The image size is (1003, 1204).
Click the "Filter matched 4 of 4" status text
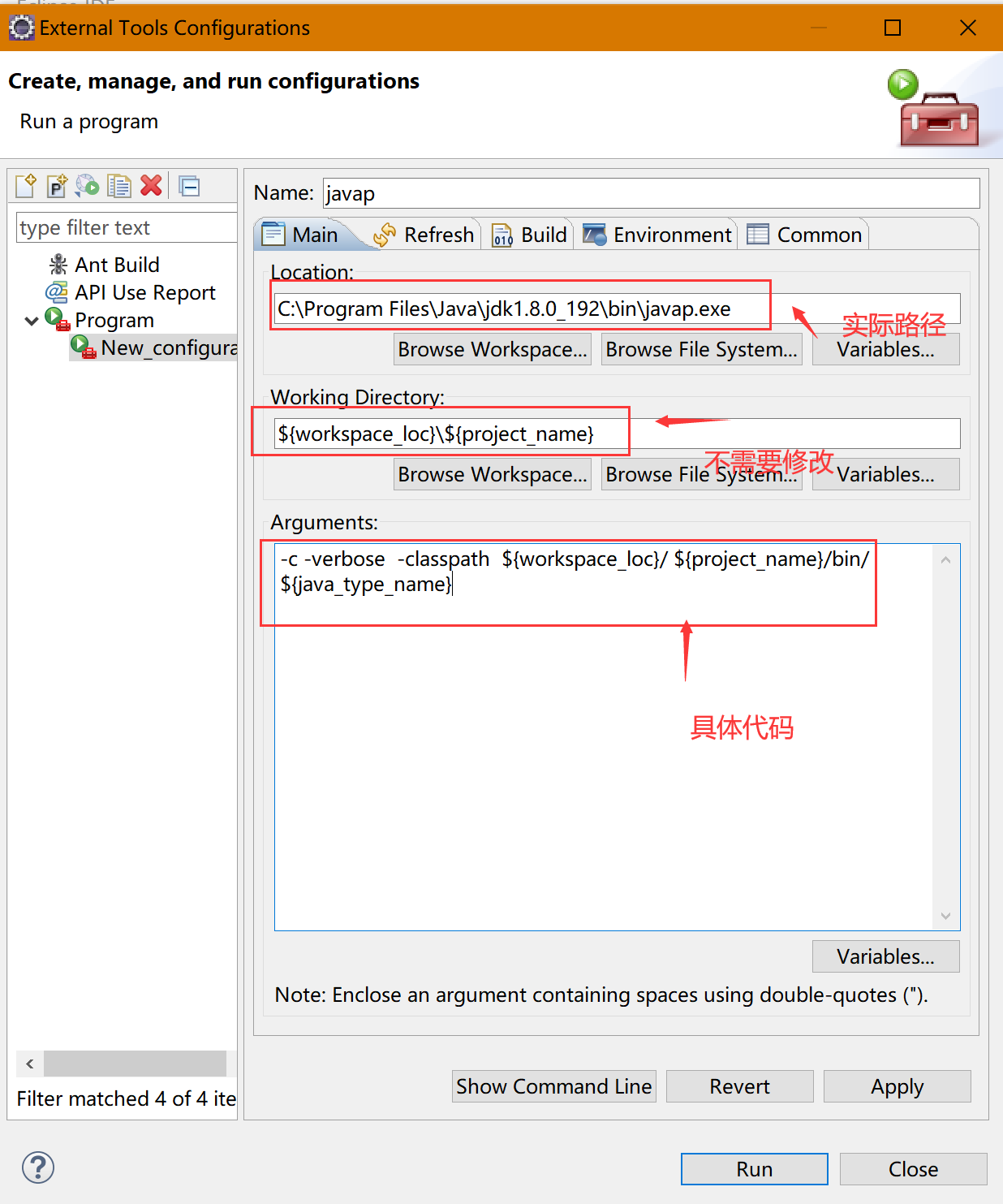(x=127, y=1098)
